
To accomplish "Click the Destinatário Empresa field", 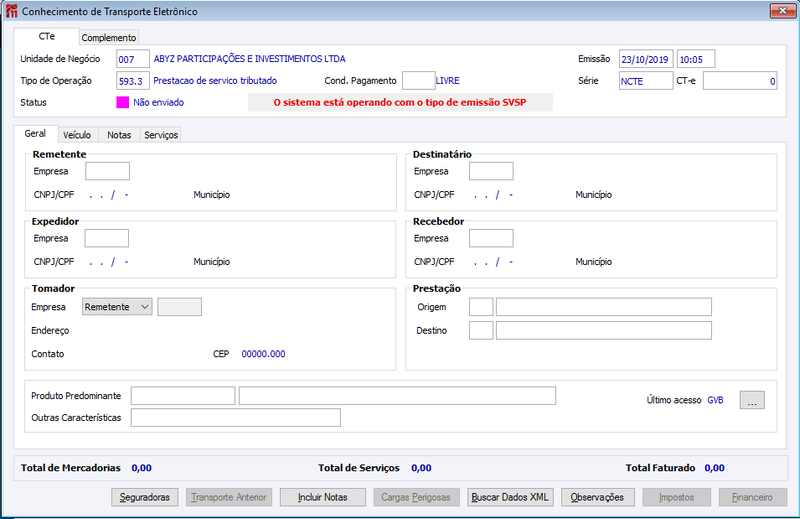I will [491, 171].
